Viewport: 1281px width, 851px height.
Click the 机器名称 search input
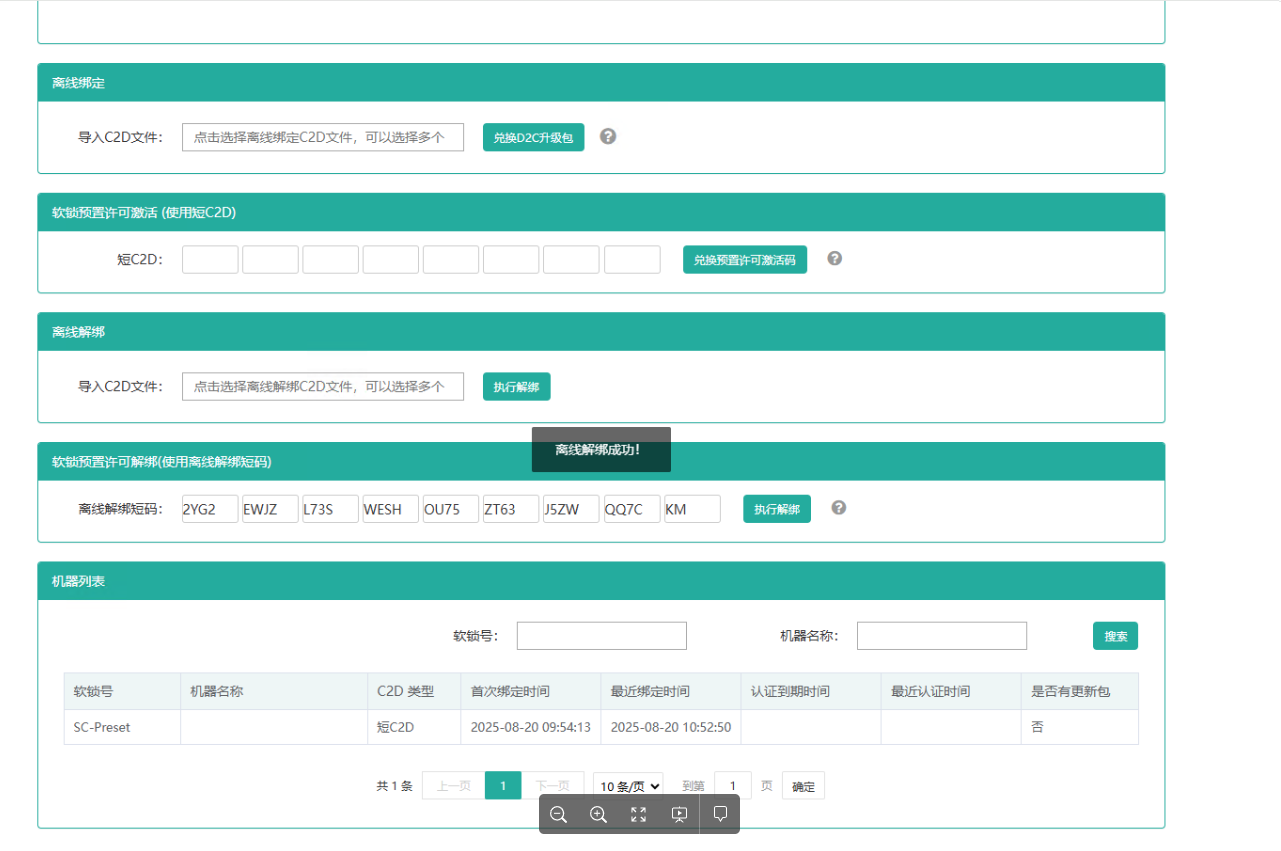tap(942, 636)
